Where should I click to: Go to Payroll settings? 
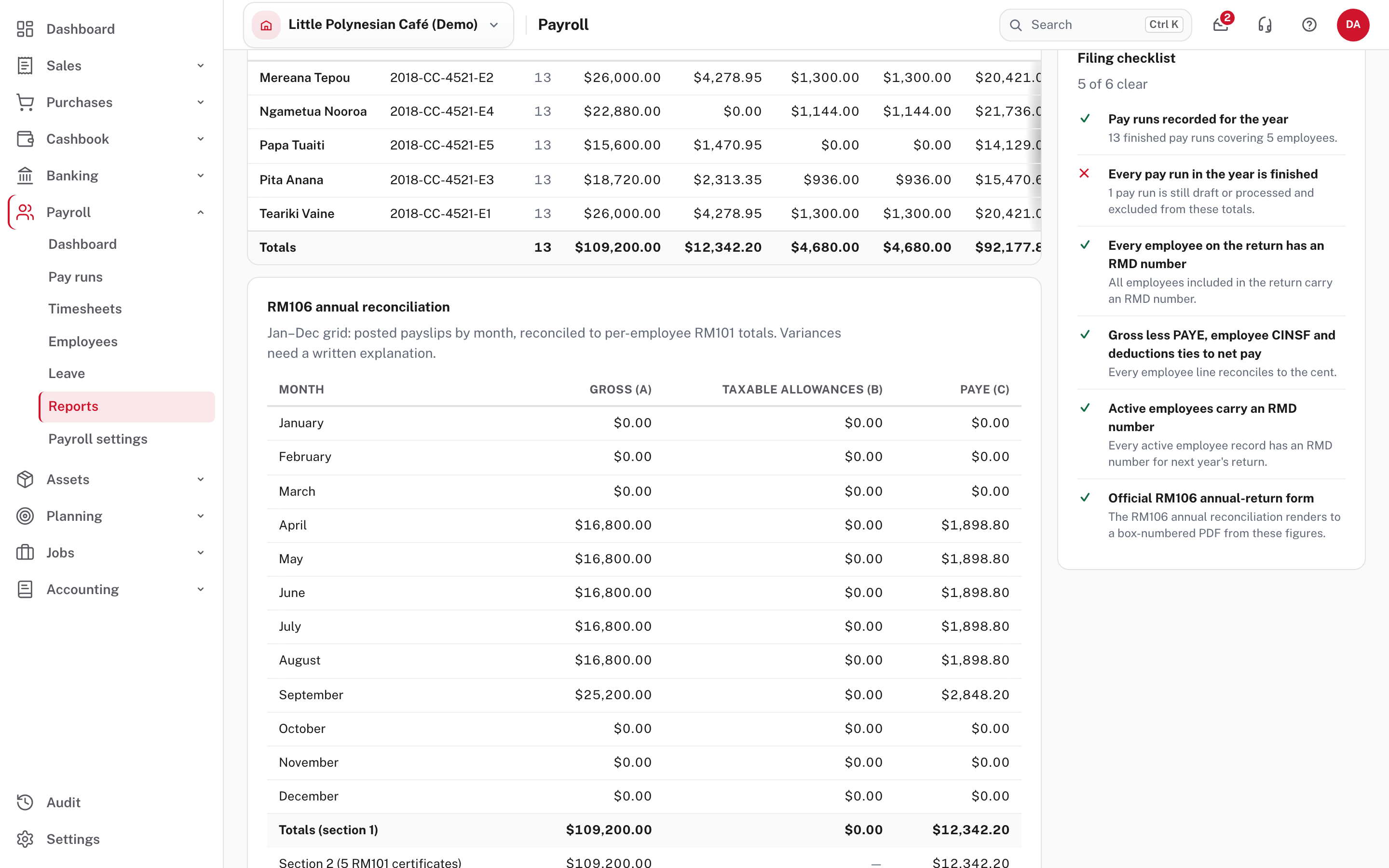(97, 439)
